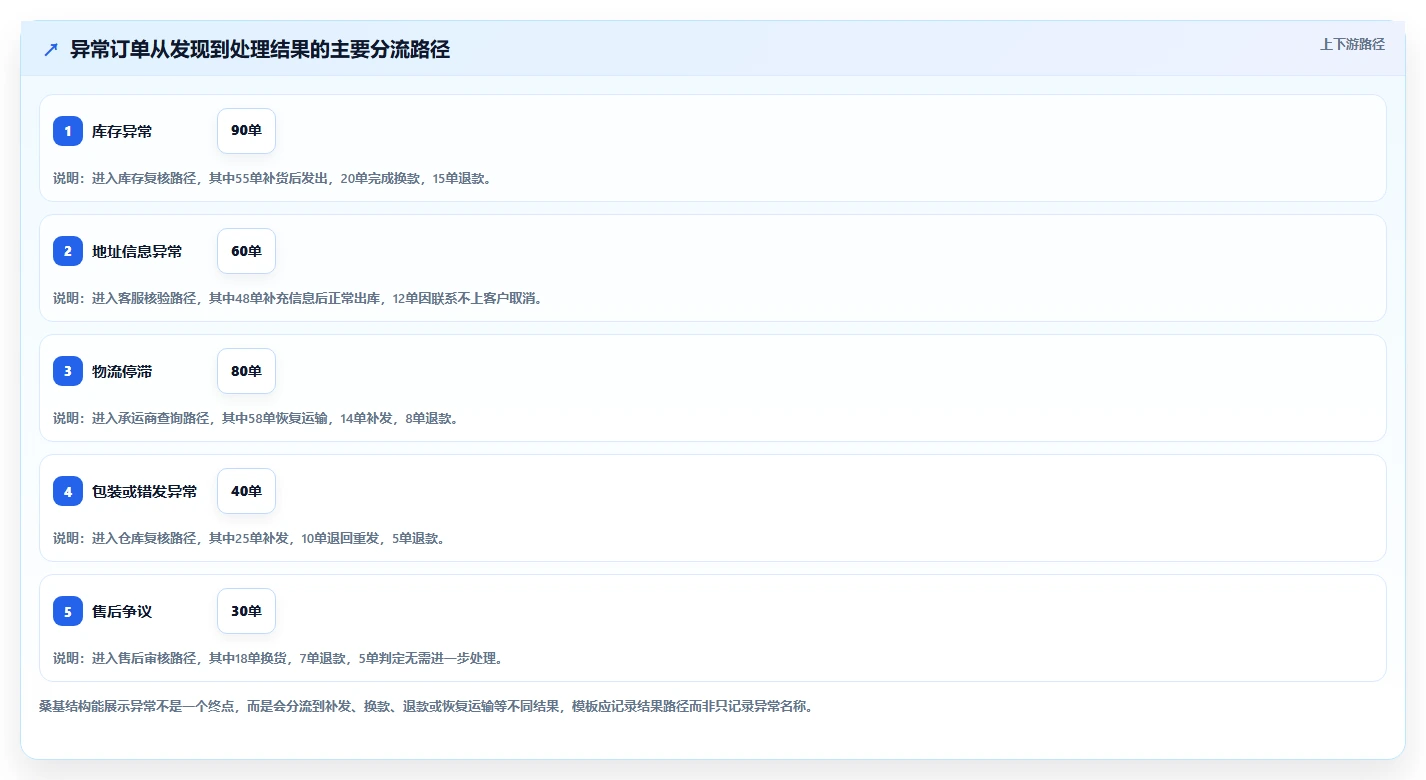
Task: Click the arrow icon beside the title
Action: point(51,49)
